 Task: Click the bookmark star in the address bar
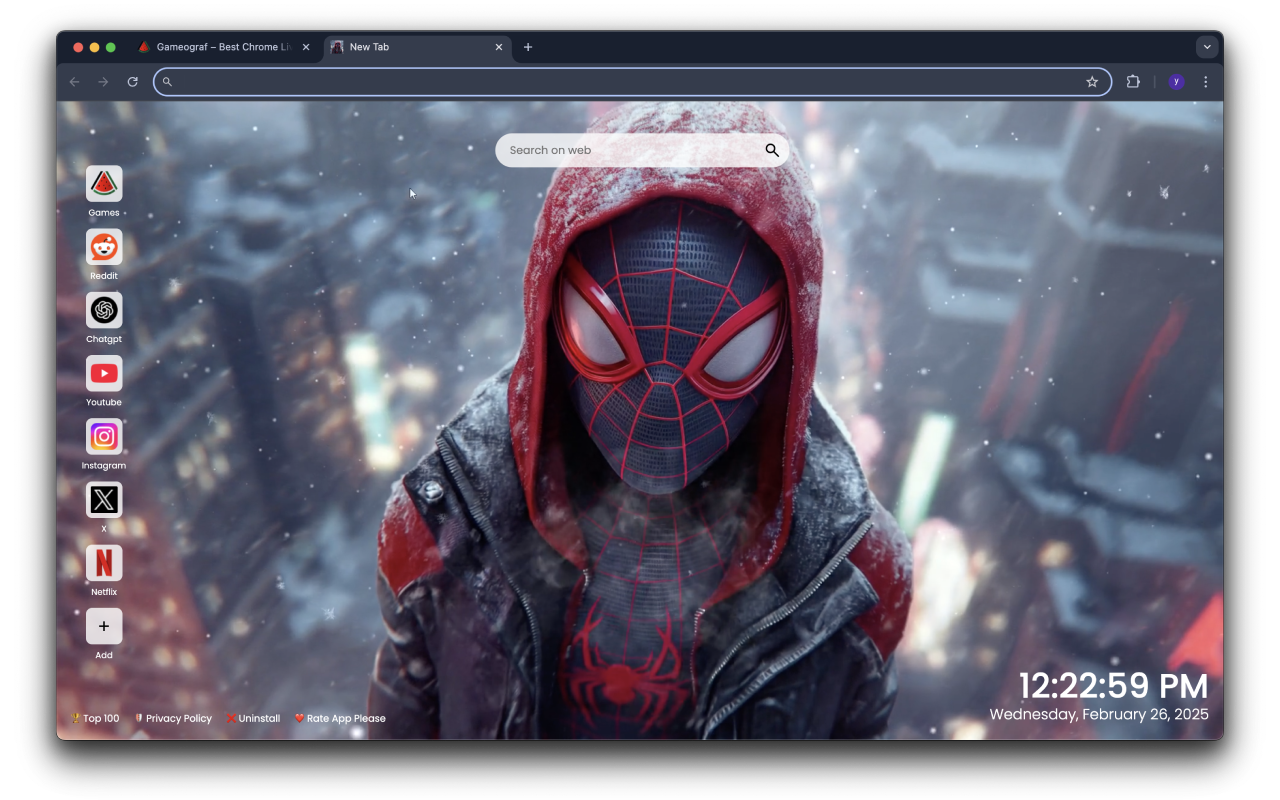coord(1092,81)
